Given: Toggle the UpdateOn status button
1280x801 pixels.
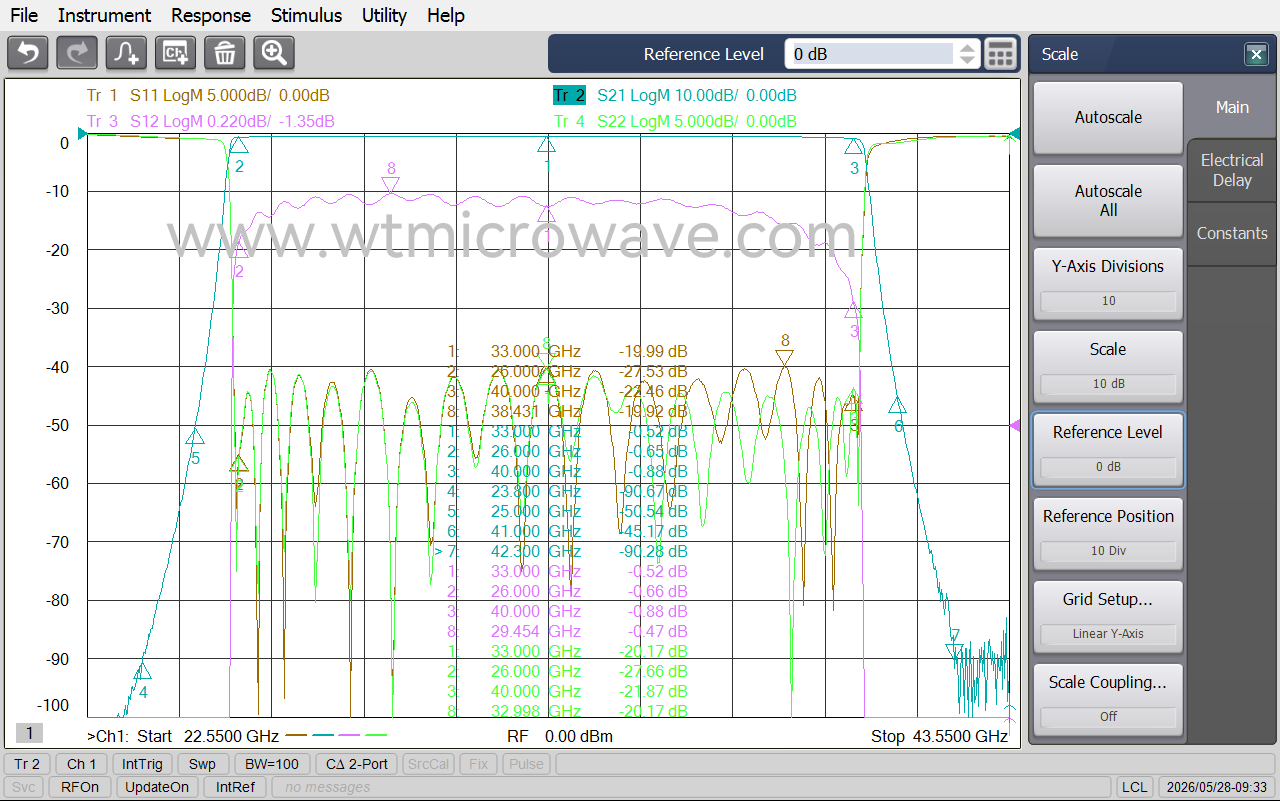Looking at the screenshot, I should (x=156, y=787).
